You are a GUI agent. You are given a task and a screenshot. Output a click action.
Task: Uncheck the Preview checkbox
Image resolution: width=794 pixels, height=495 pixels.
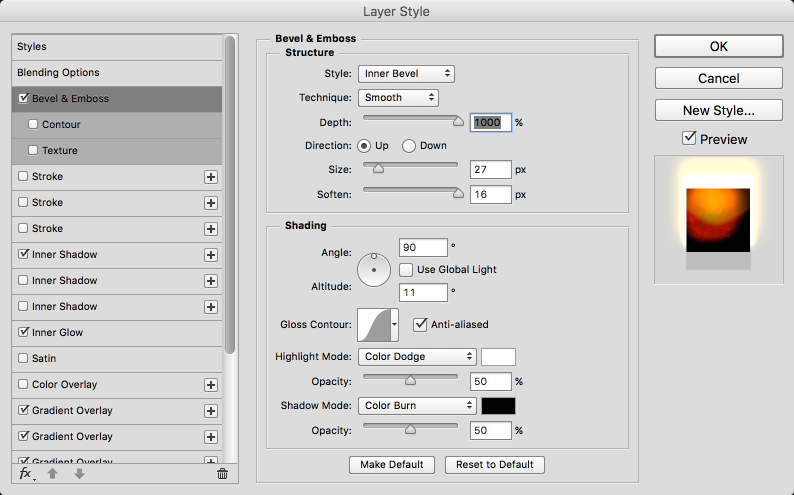click(x=689, y=139)
